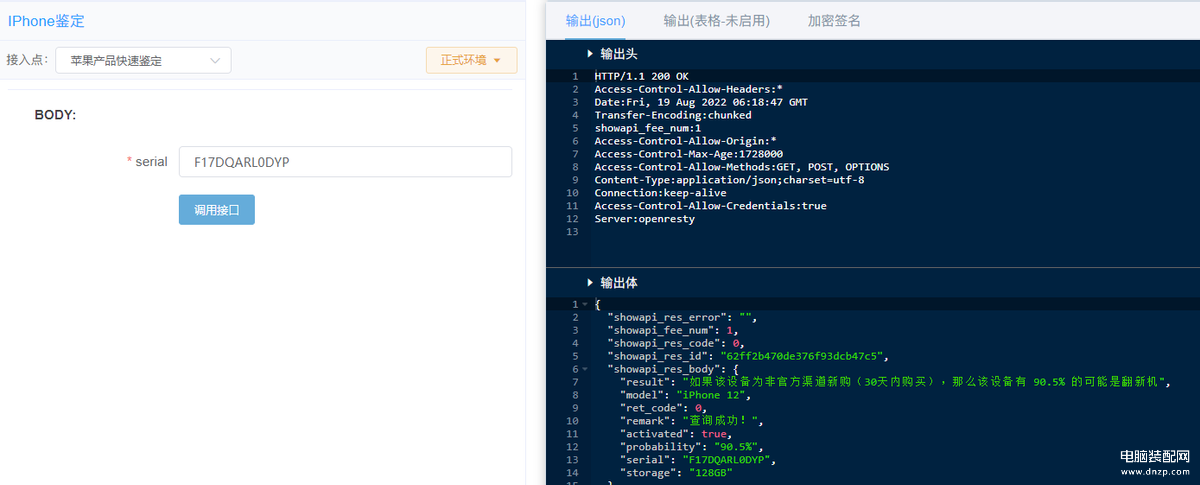The image size is (1200, 485).
Task: Open the 正式环境 environment dropdown
Action: click(x=471, y=60)
